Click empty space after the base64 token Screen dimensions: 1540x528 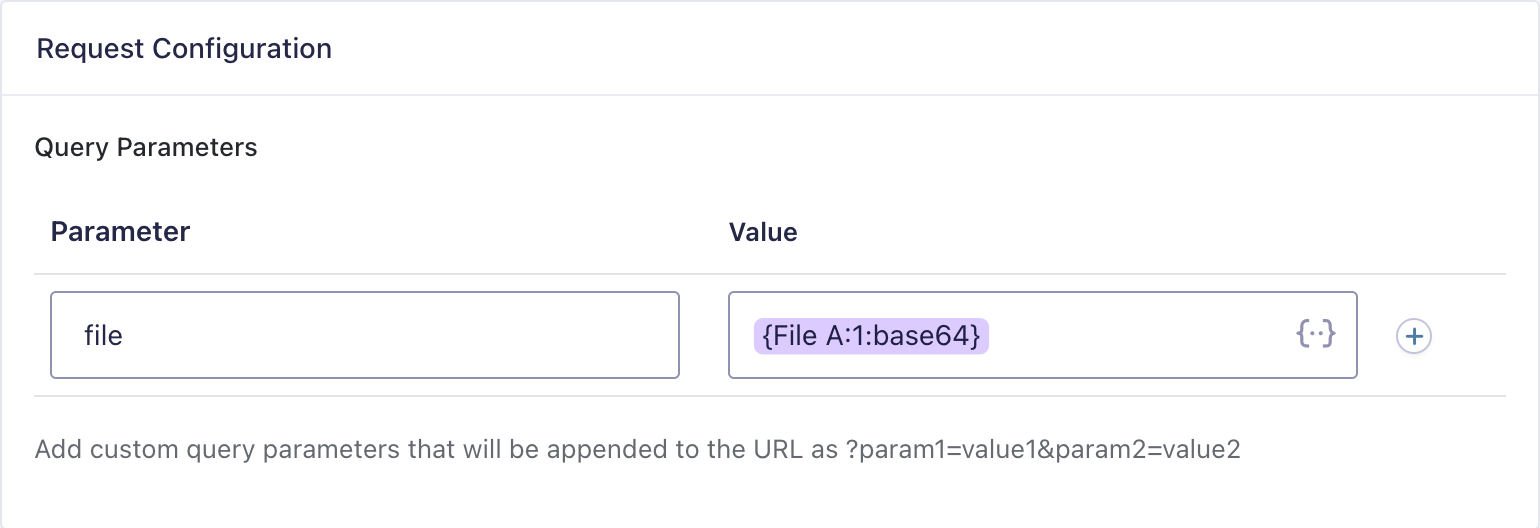(x=1130, y=336)
